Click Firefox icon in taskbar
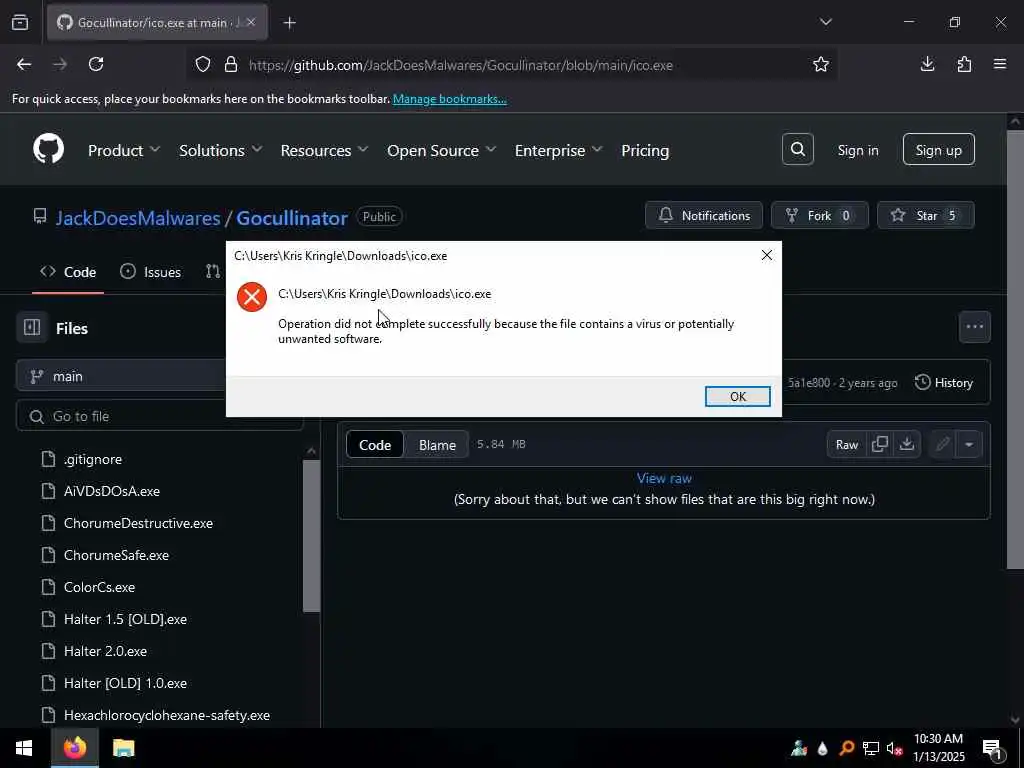Viewport: 1024px width, 768px height. point(74,748)
